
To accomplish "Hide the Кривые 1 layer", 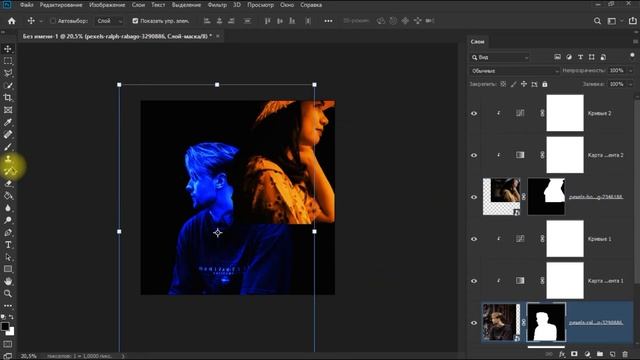I will click(x=474, y=239).
